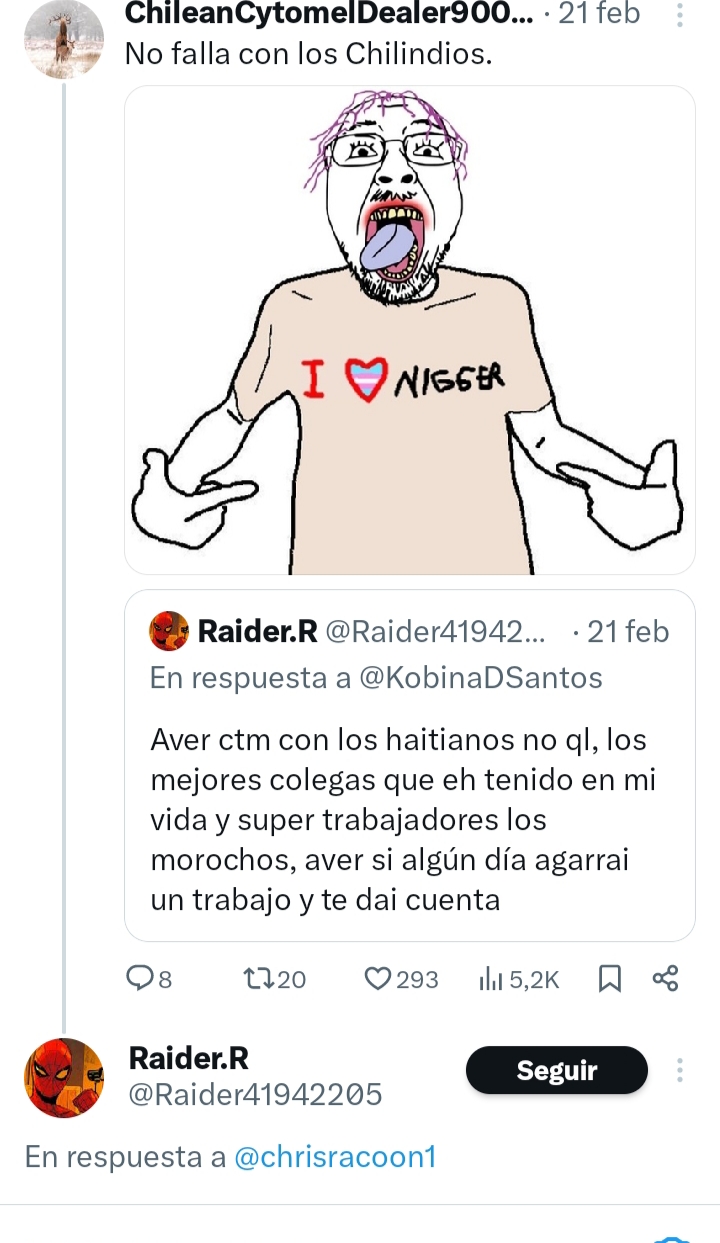Share the post using the share icon
Viewport: 720px width, 1243px height.
click(x=665, y=980)
